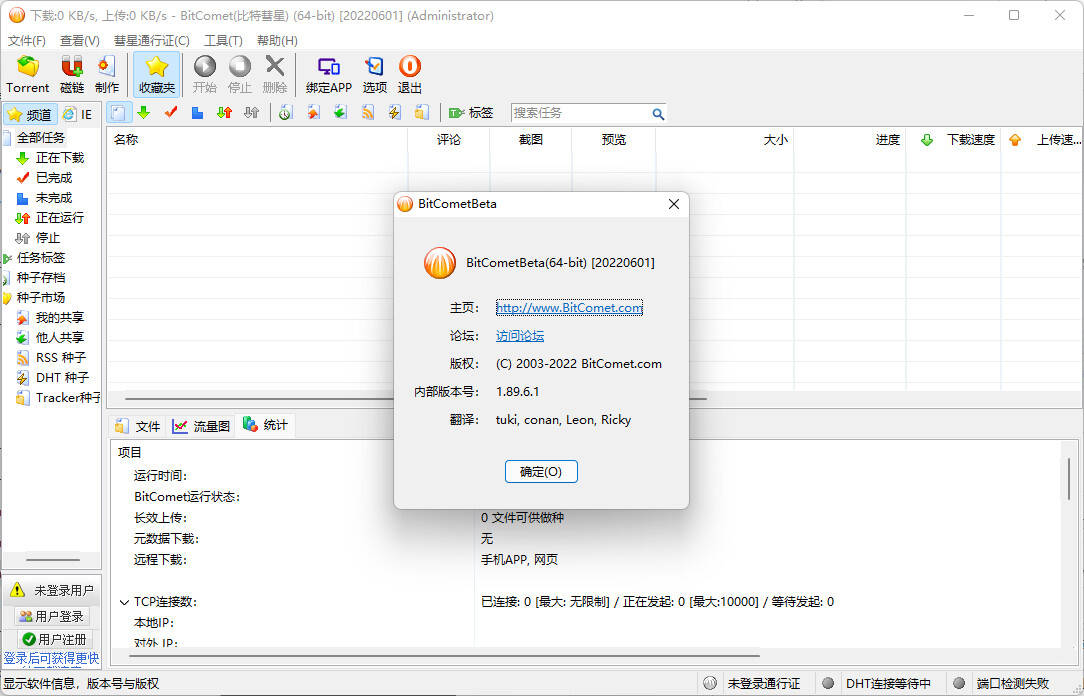This screenshot has height=696, width=1084.
Task: Click the 退出 exit icon
Action: [x=409, y=74]
